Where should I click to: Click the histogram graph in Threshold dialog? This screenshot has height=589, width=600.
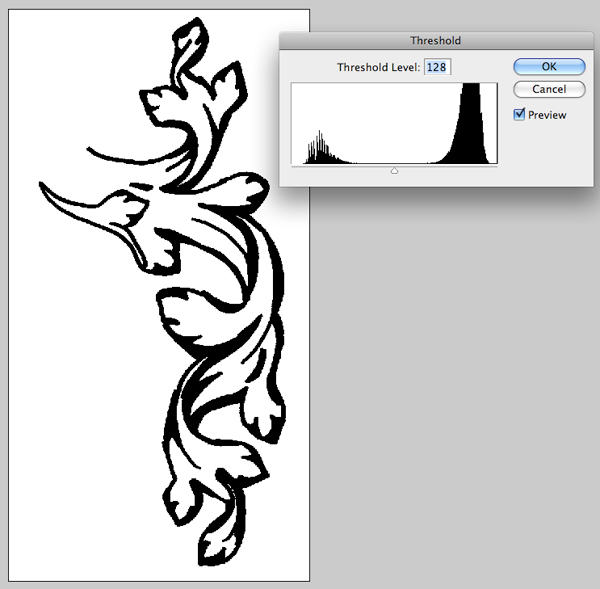(x=394, y=123)
